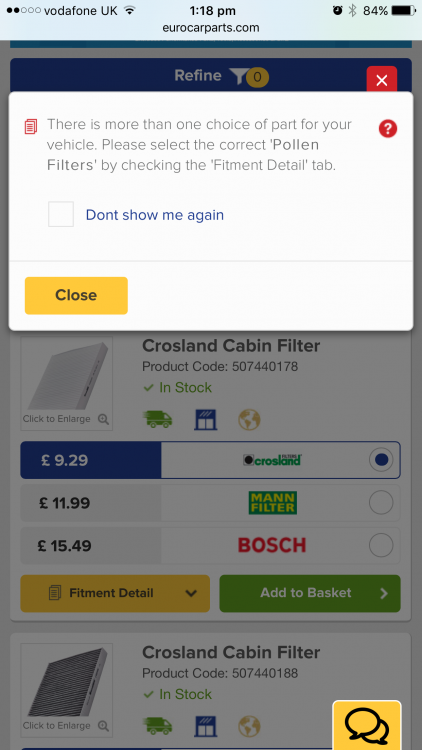Click the red question mark help icon
Screen dimensions: 422x750
coord(388,129)
